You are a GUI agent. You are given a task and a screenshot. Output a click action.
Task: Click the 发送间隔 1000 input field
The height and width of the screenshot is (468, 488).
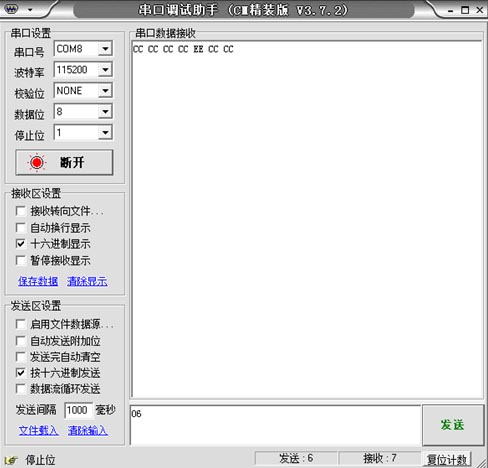pos(78,410)
